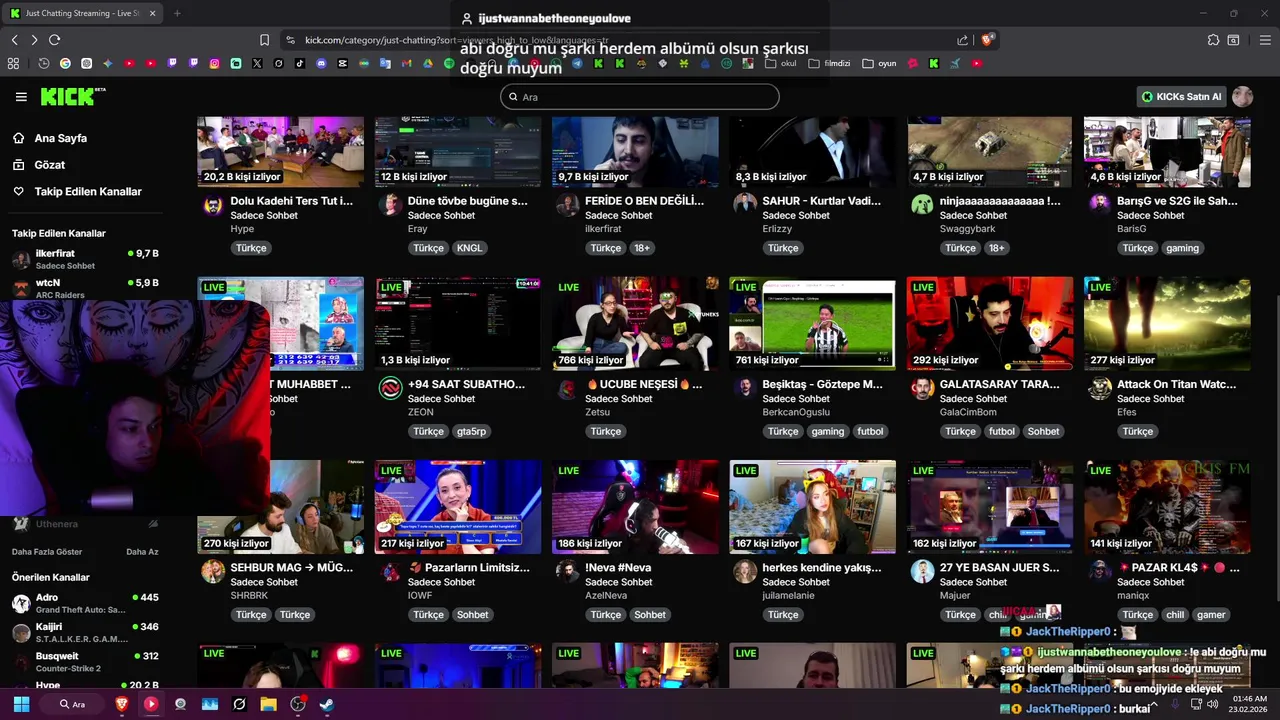Open wtcN followed channel
Screen dimensions: 1280x720
86,288
